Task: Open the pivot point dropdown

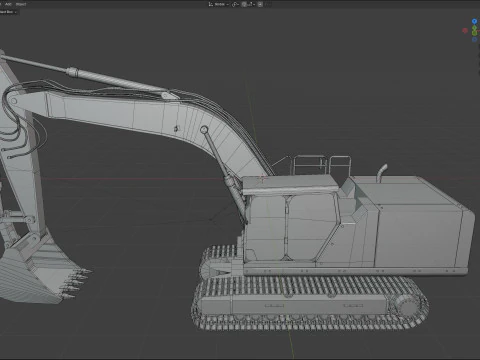Action: (x=235, y=4)
